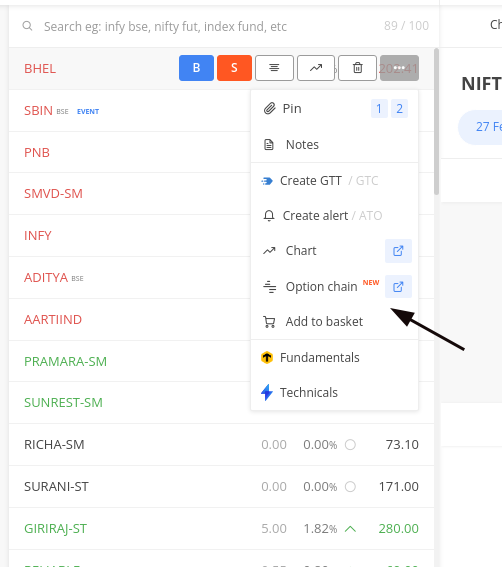The height and width of the screenshot is (567, 502).
Task: Select SUNREST-SM in the watchlist
Action: pos(63,402)
